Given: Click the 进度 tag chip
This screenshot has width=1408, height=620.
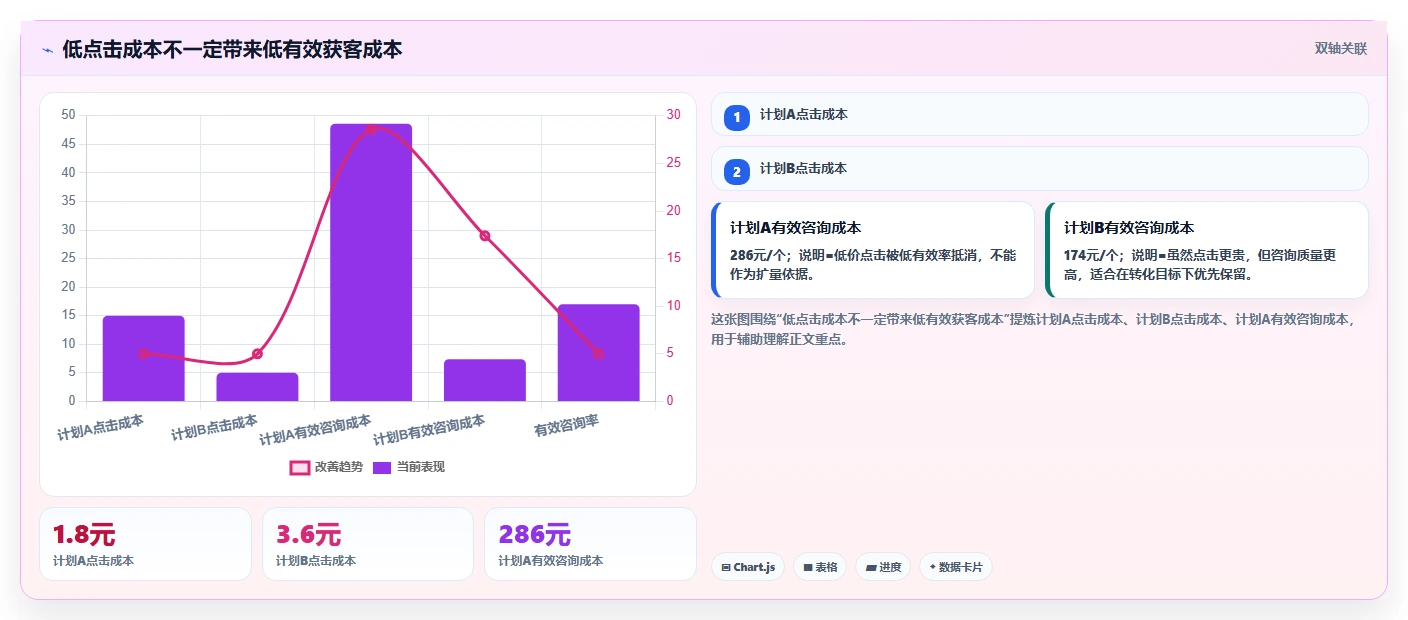Looking at the screenshot, I should 883,567.
